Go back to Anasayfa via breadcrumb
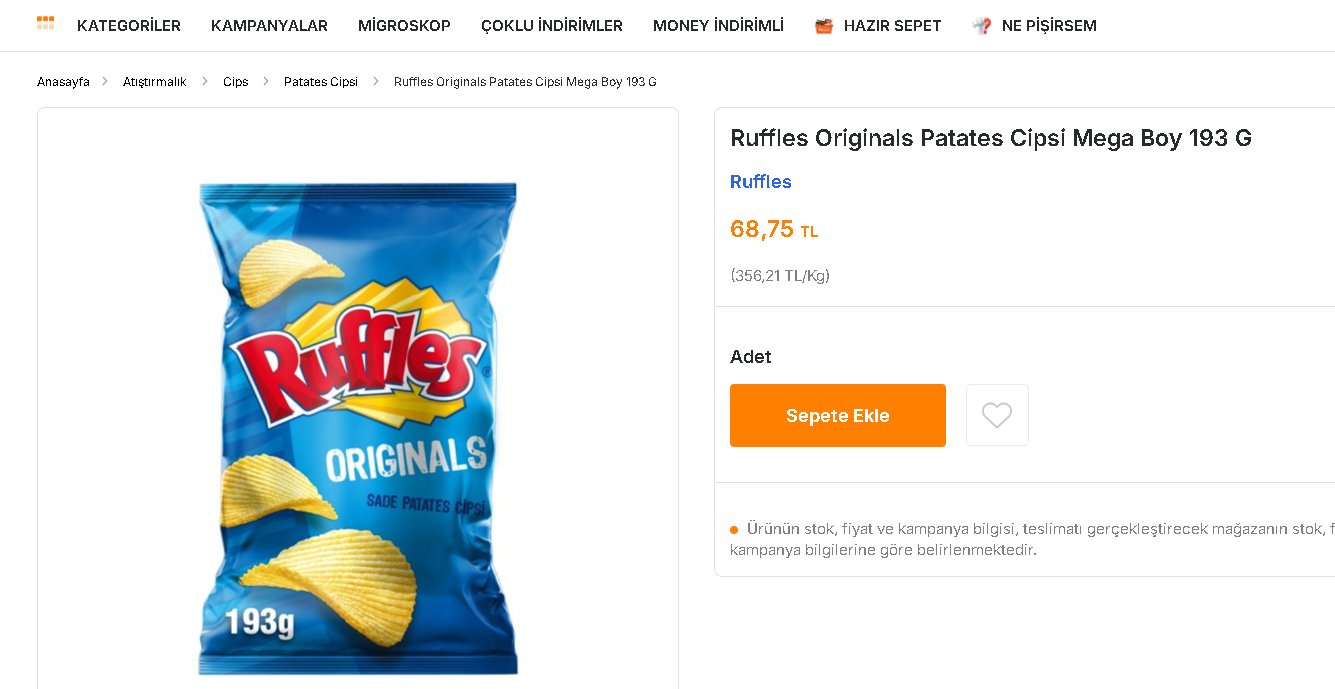This screenshot has height=689, width=1335. click(63, 82)
